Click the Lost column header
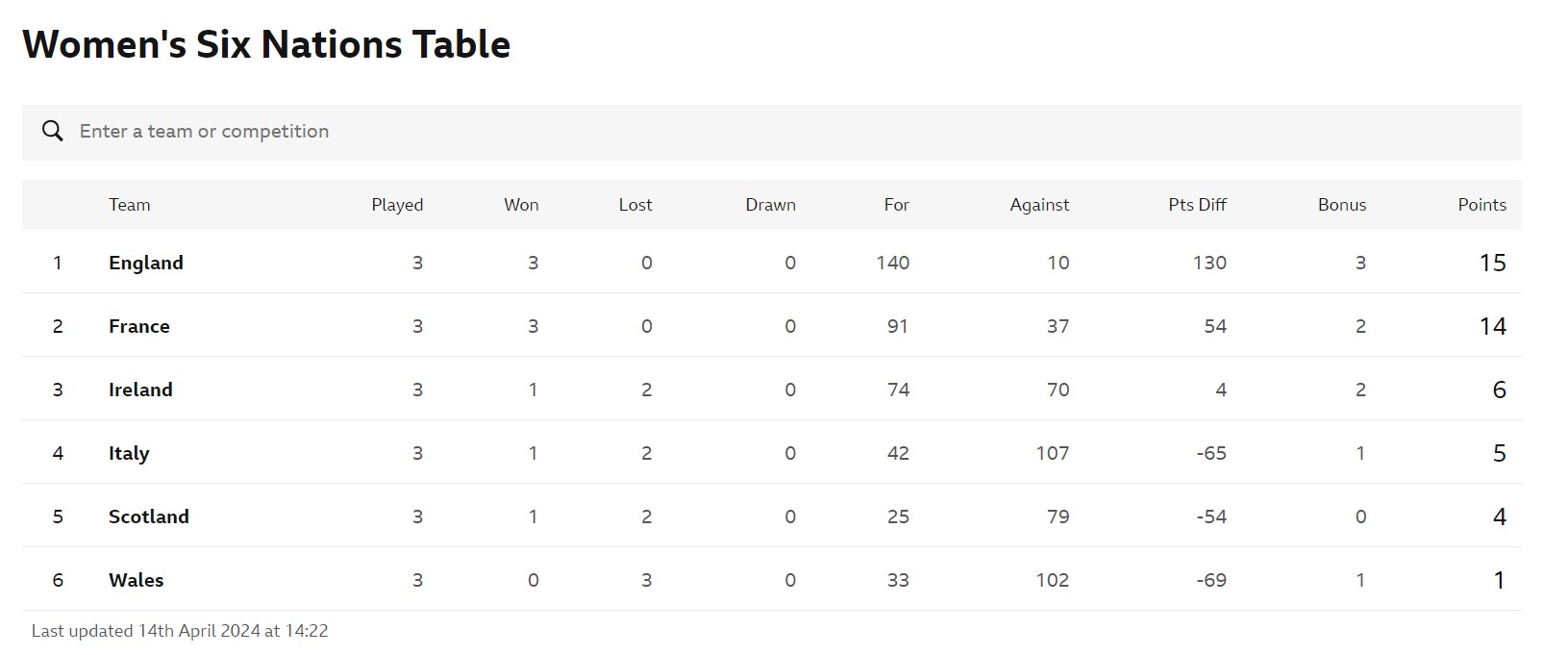This screenshot has width=1568, height=655. [635, 205]
